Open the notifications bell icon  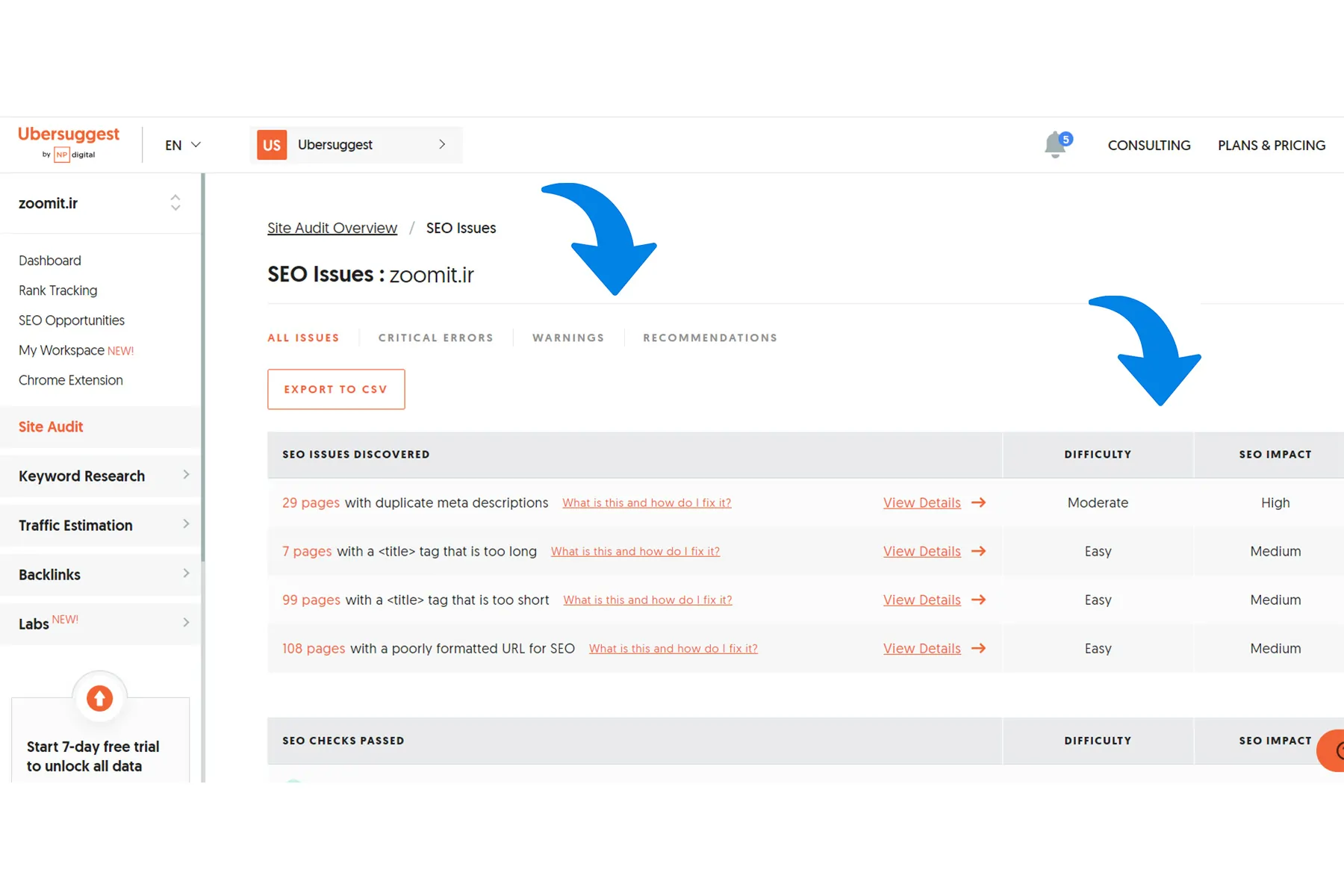1055,145
